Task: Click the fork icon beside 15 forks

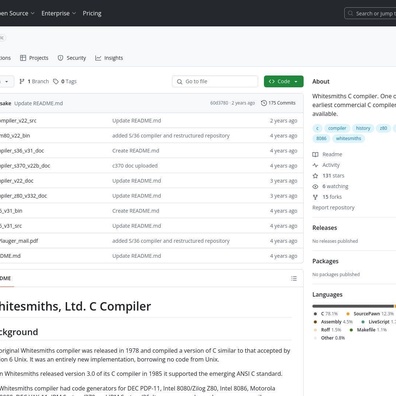Action: click(x=315, y=197)
